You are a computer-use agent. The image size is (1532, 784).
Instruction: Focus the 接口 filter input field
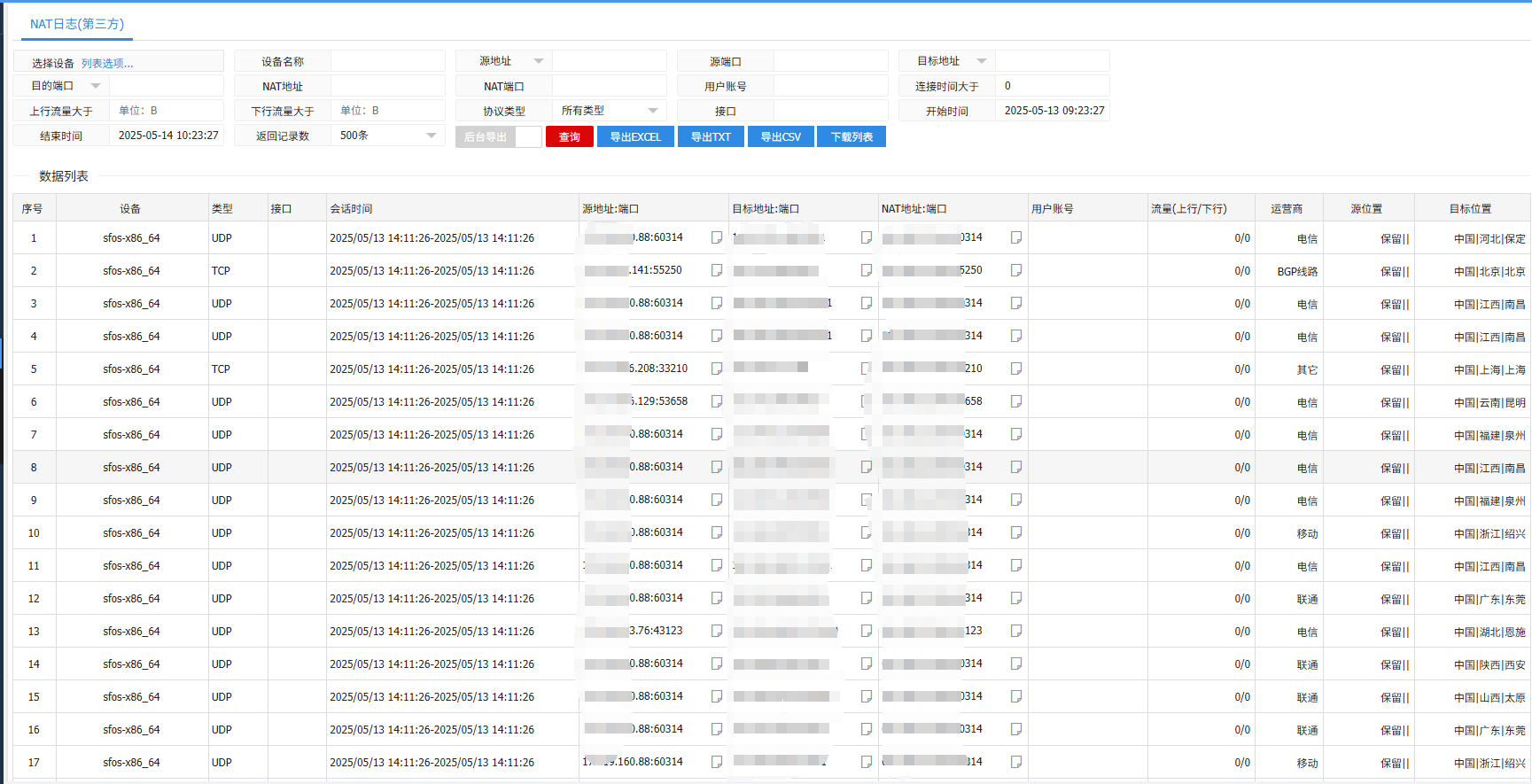pyautogui.click(x=831, y=111)
